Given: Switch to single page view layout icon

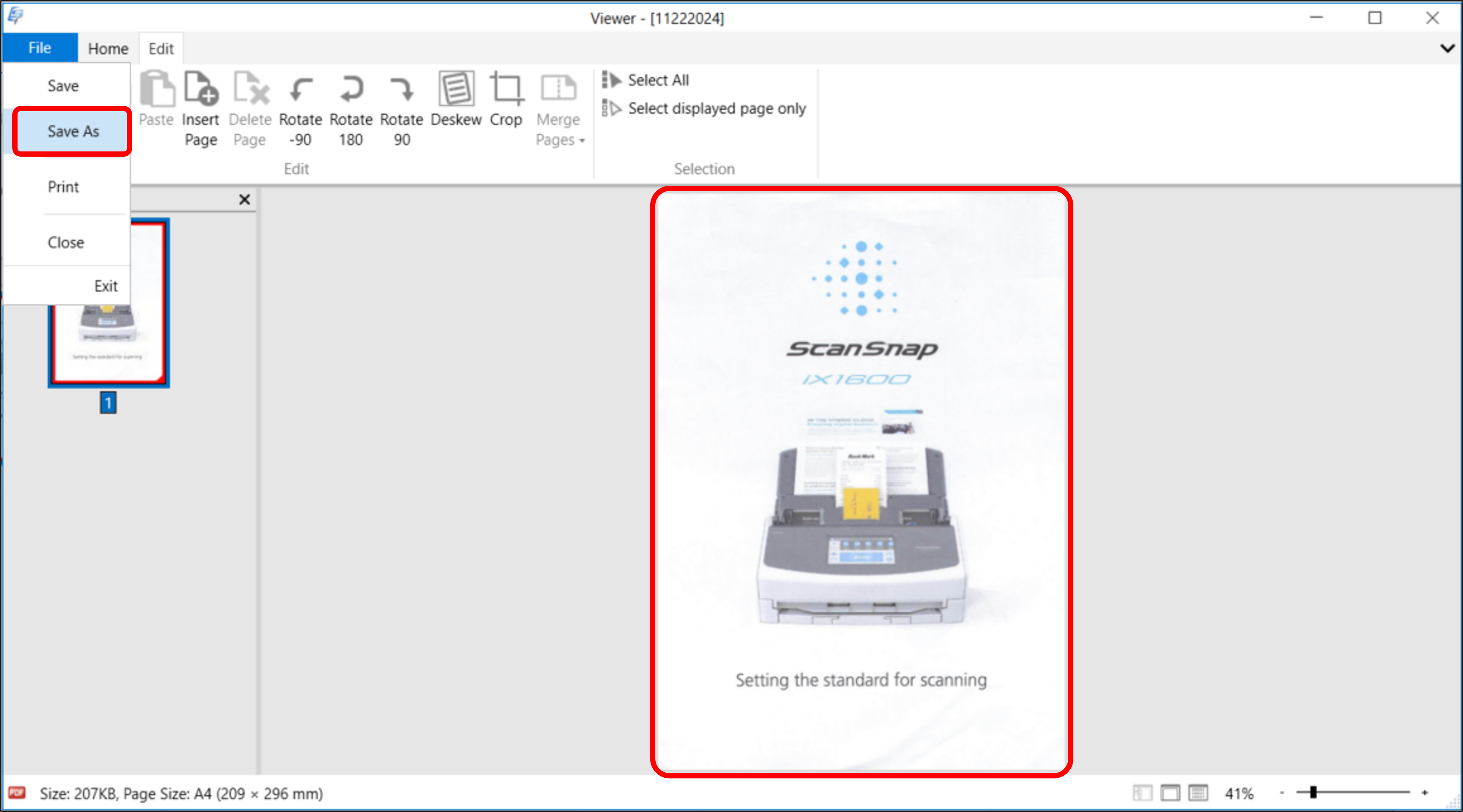Looking at the screenshot, I should coord(1170,793).
